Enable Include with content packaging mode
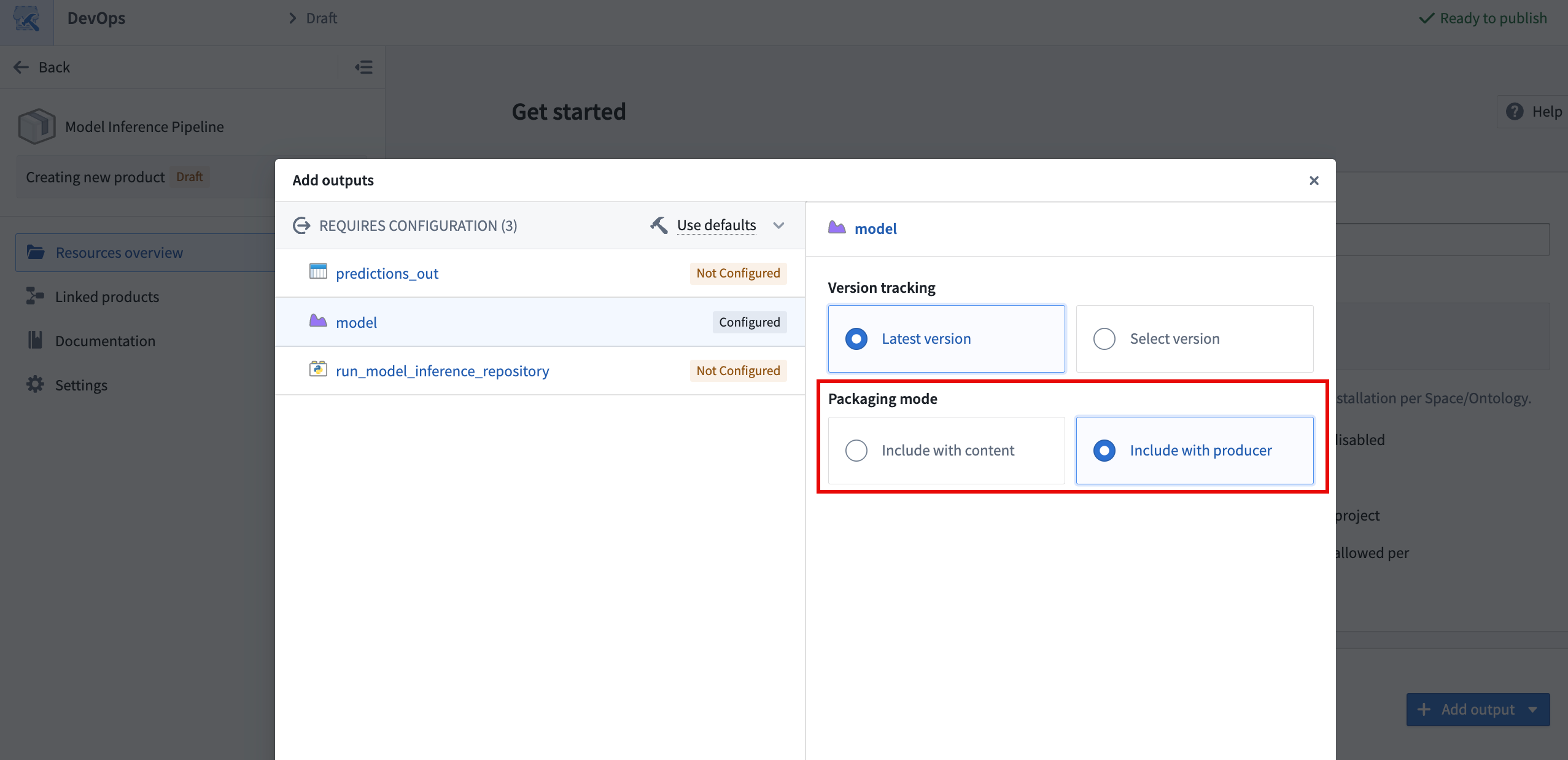The width and height of the screenshot is (1568, 760). pos(856,450)
